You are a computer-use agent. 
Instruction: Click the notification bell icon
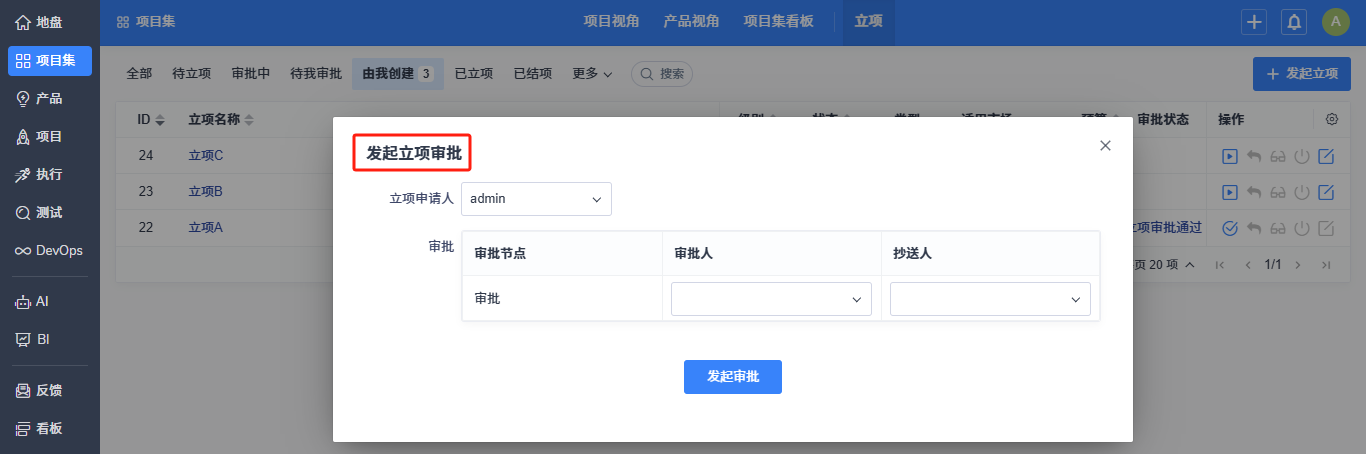click(x=1294, y=22)
